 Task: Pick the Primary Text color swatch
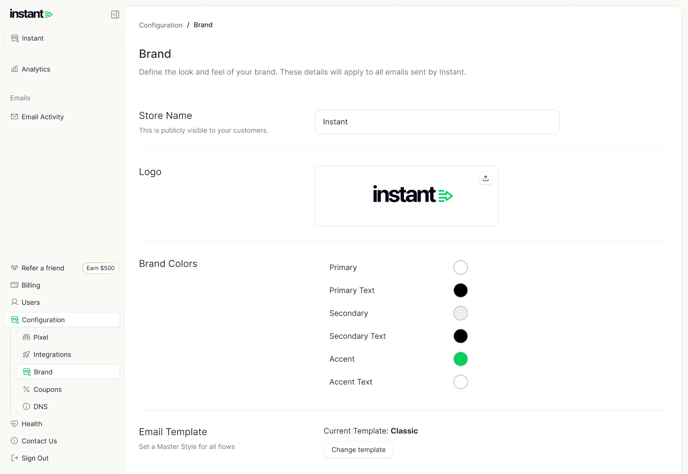[x=460, y=290]
